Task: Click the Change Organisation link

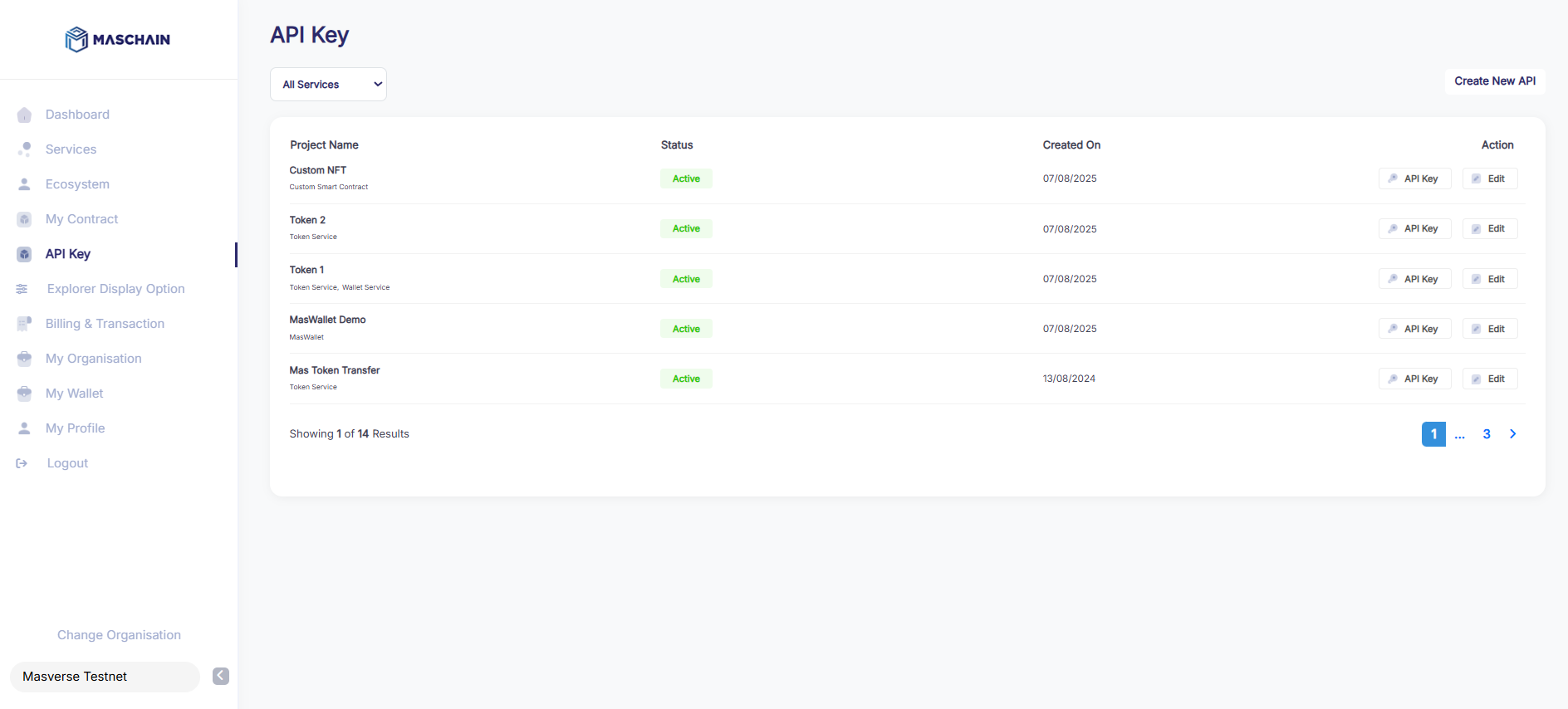Action: tap(119, 635)
